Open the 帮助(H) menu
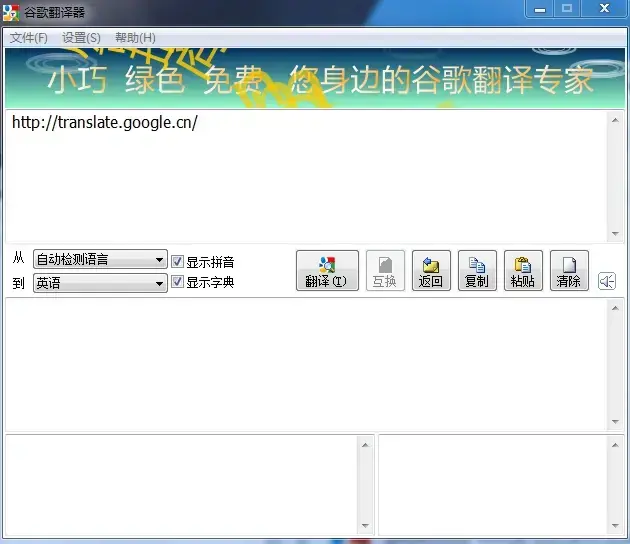This screenshot has height=544, width=630. pos(135,38)
